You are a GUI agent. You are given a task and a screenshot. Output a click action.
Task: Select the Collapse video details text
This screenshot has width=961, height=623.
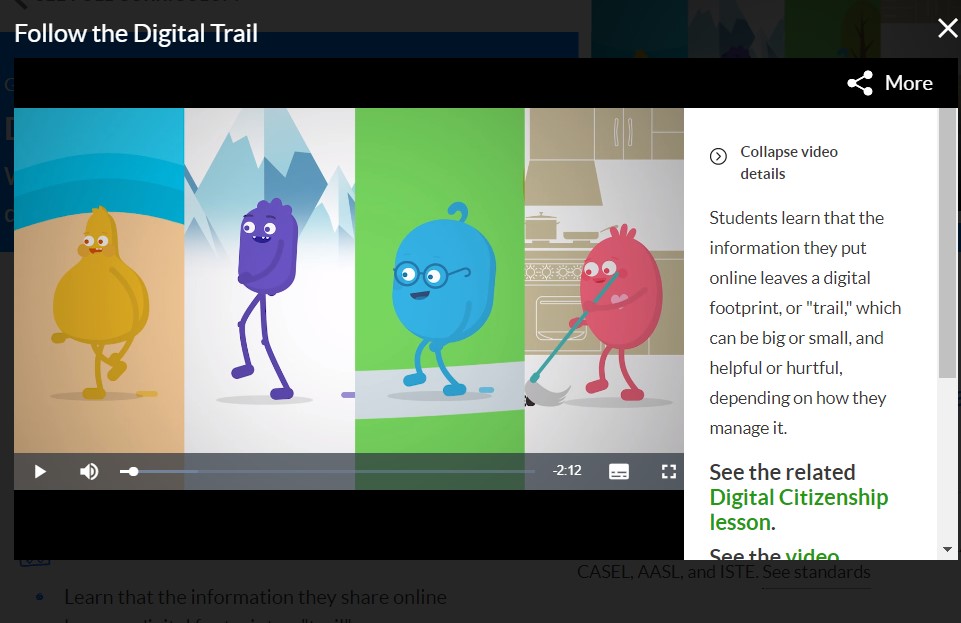[788, 163]
